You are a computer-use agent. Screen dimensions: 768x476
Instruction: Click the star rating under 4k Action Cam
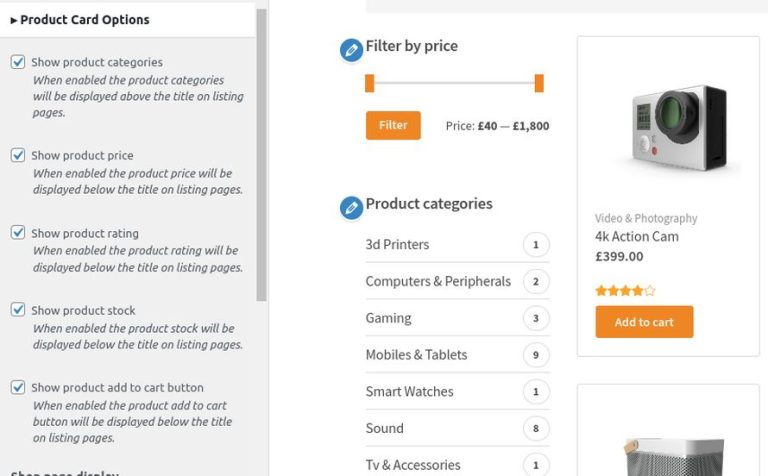tap(625, 291)
